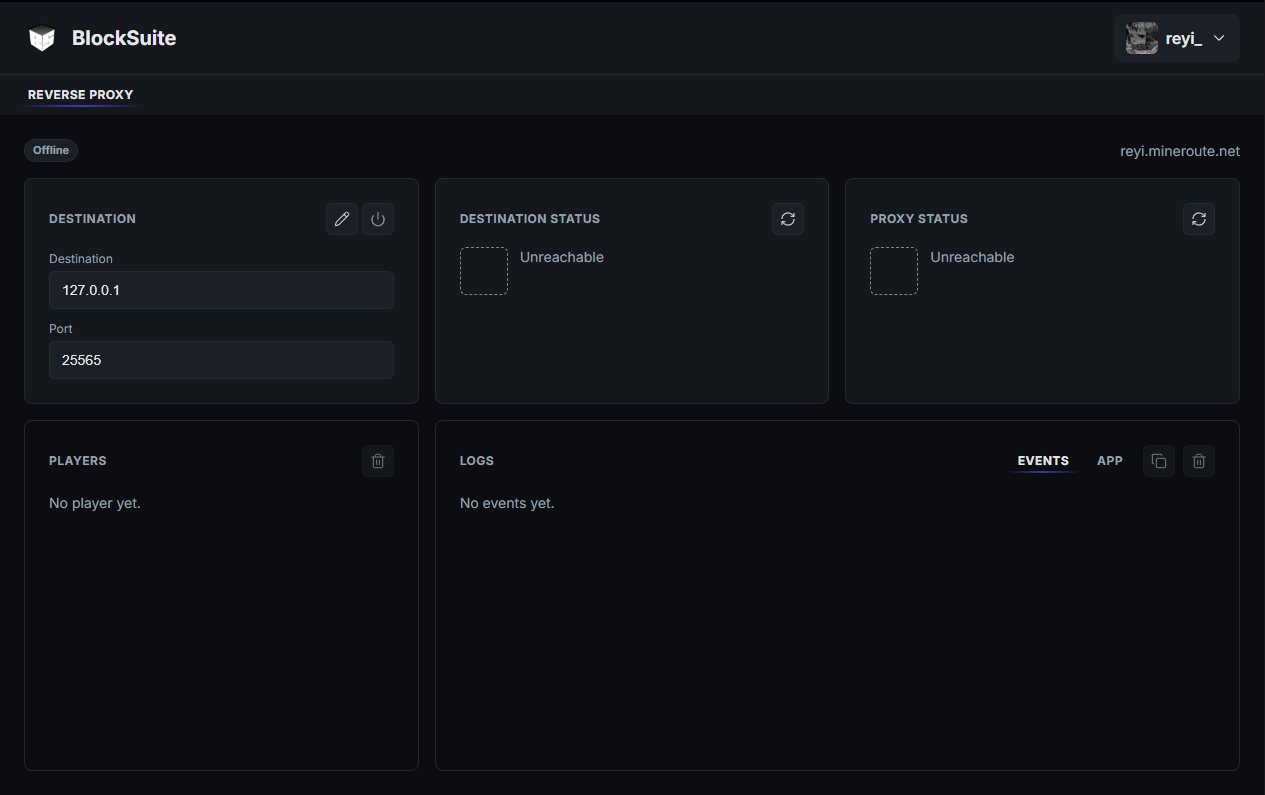
Task: Click the Destination card heading
Action: [92, 219]
